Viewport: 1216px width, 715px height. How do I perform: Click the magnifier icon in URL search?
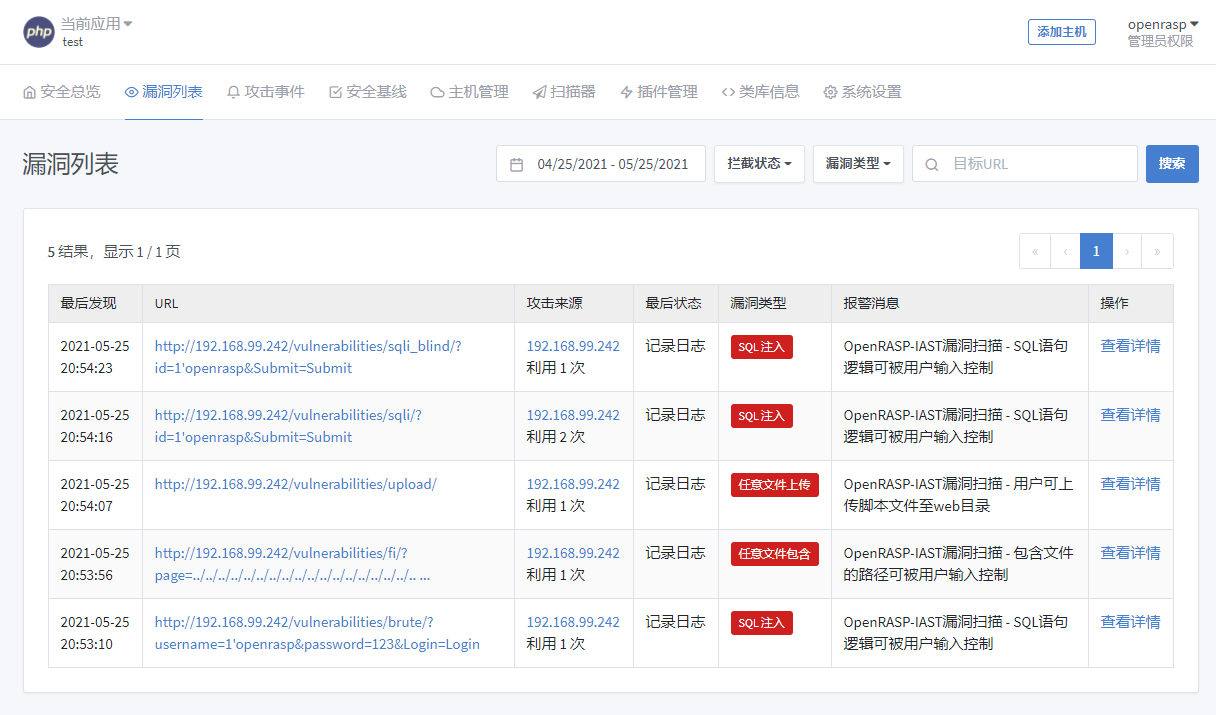pos(932,164)
